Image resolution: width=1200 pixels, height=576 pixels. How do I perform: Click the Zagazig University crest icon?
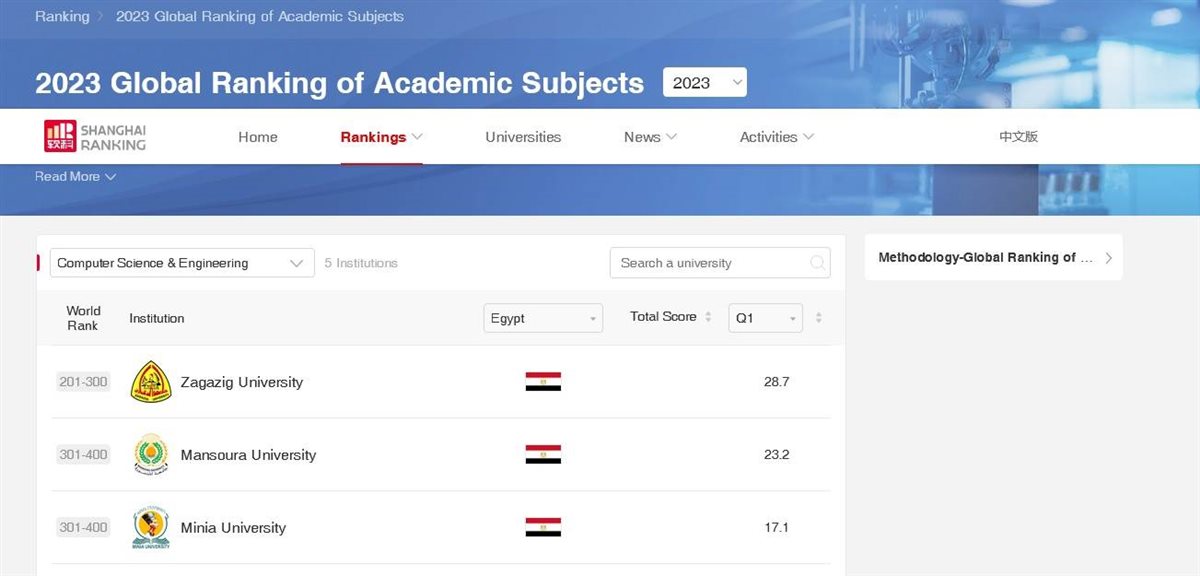click(x=151, y=382)
